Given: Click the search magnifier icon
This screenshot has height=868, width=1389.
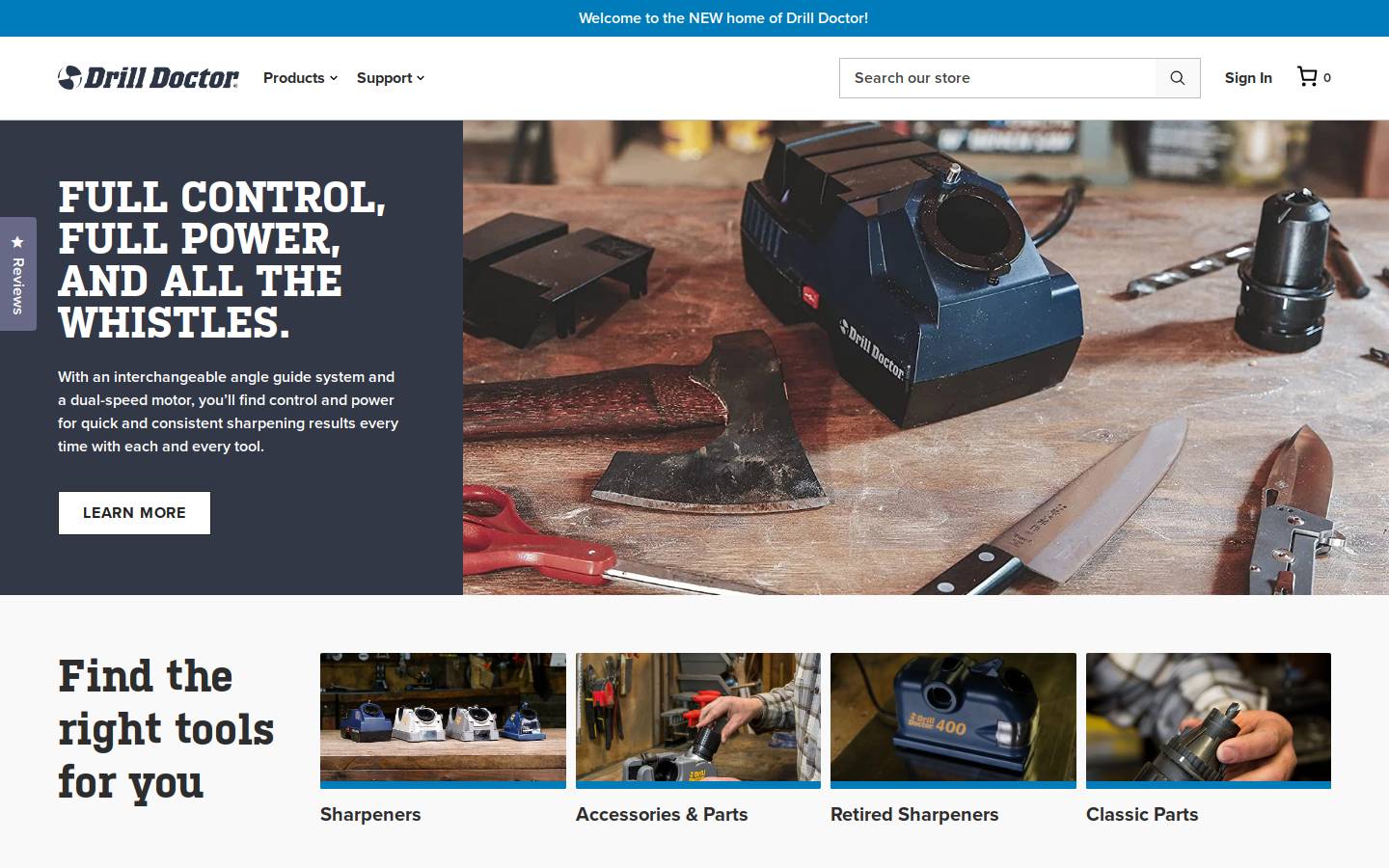Looking at the screenshot, I should 1178,78.
